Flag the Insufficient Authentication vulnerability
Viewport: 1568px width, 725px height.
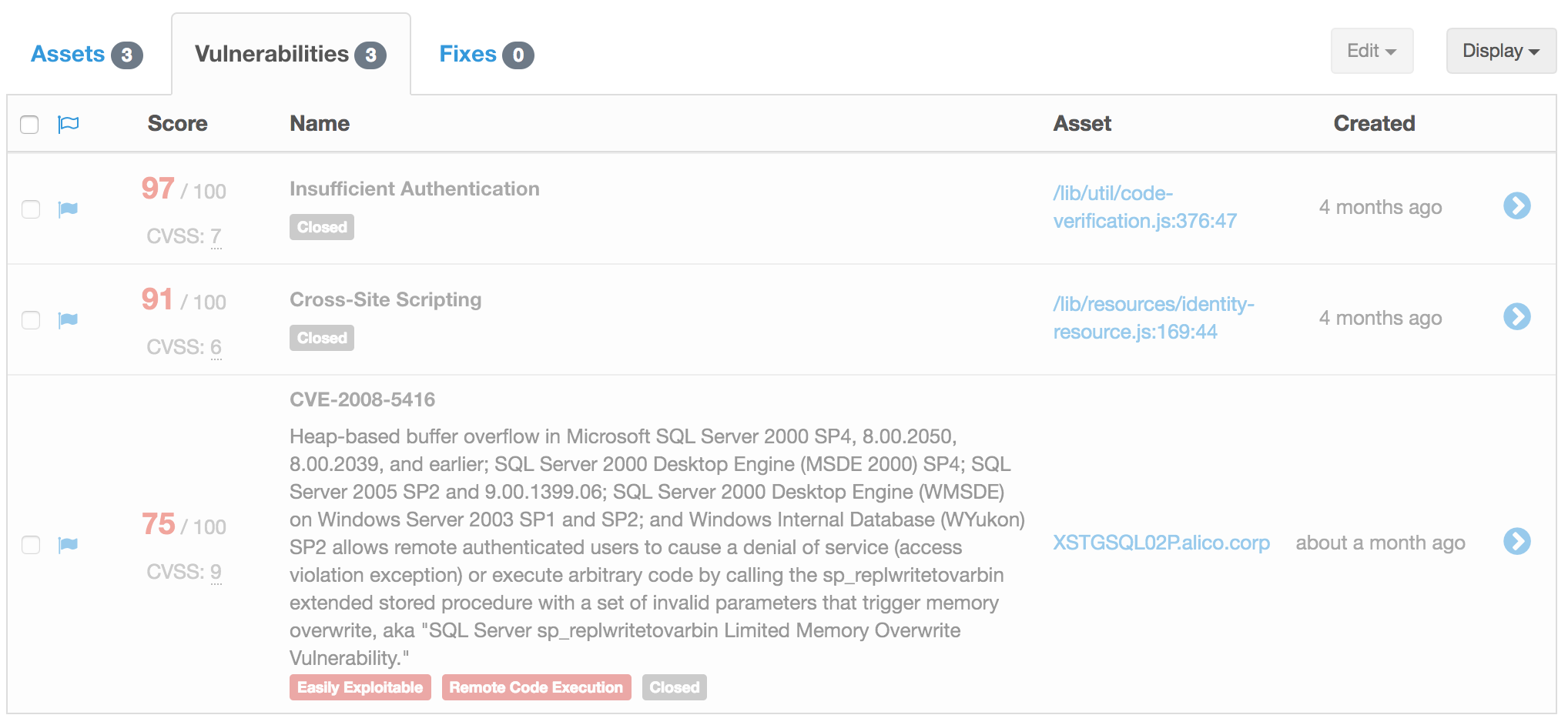tap(69, 209)
